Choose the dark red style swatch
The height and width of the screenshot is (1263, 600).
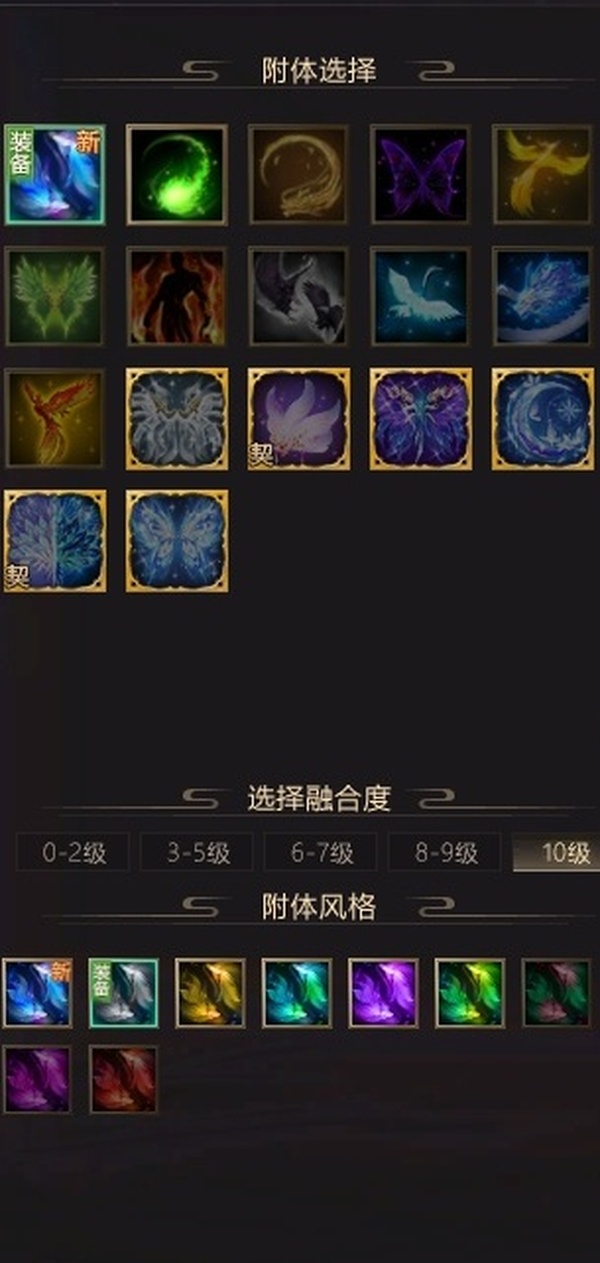[x=124, y=1080]
